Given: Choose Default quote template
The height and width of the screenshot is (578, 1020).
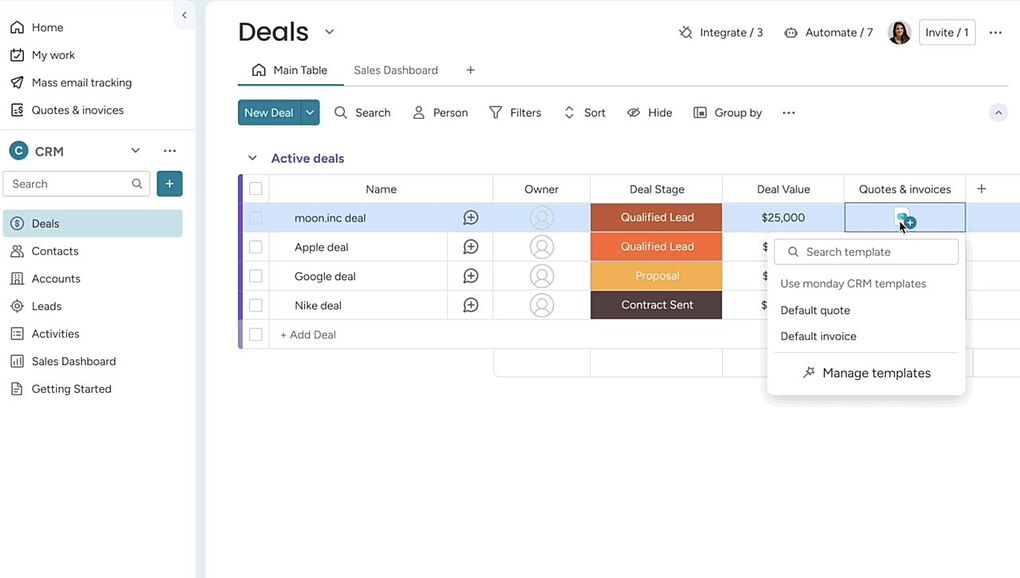Looking at the screenshot, I should point(815,310).
